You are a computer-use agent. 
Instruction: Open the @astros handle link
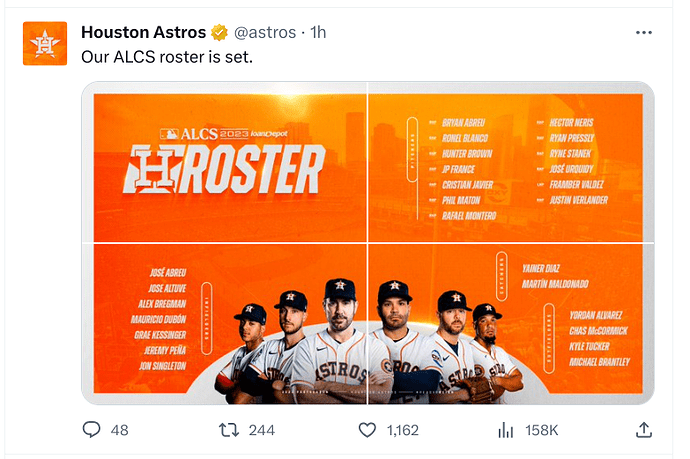click(265, 32)
